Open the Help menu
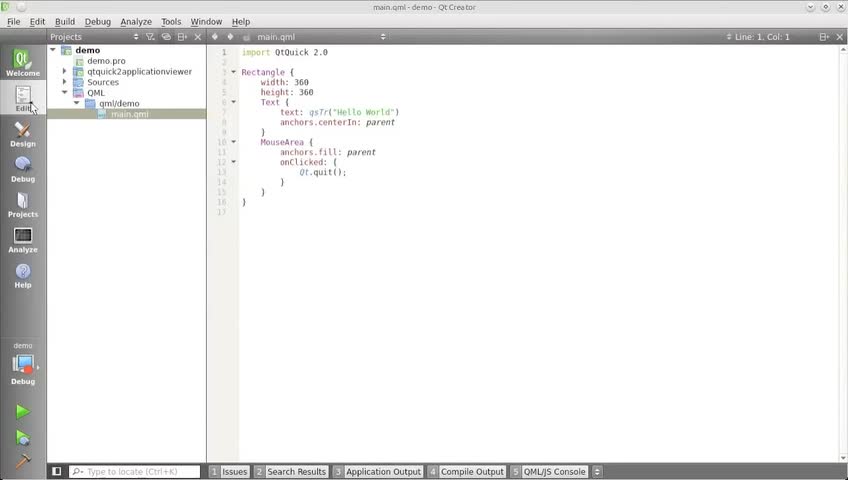 point(241,22)
